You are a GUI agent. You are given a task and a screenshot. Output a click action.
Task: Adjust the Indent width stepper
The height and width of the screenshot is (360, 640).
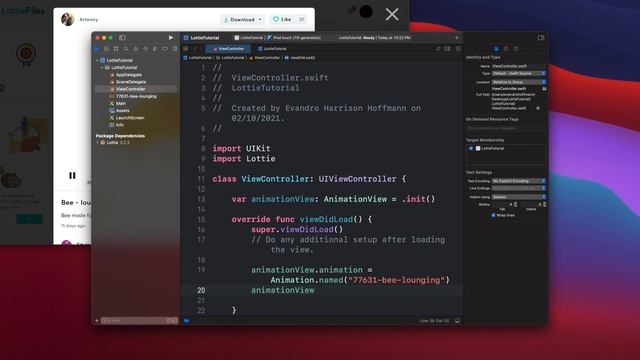click(x=544, y=204)
